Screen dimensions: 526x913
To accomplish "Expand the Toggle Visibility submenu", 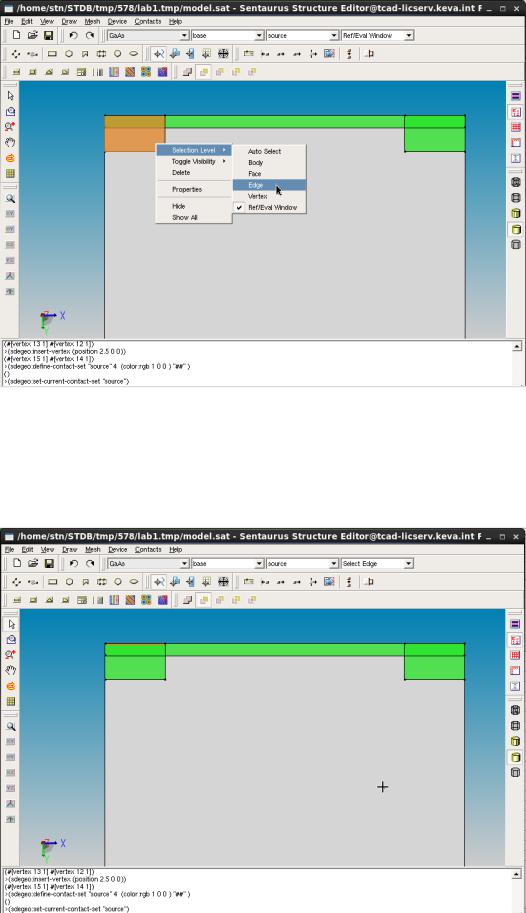I will 194,161.
